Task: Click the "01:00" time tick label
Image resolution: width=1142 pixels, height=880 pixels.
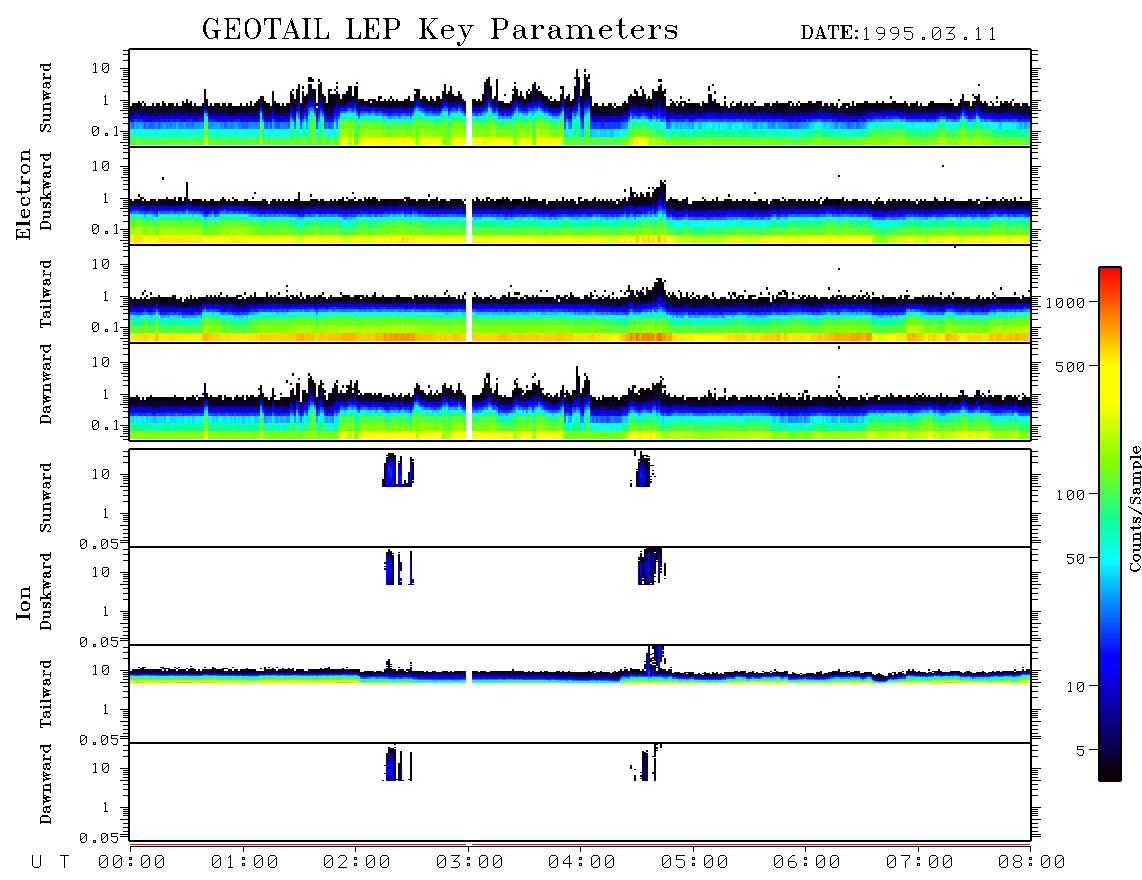Action: coord(244,863)
